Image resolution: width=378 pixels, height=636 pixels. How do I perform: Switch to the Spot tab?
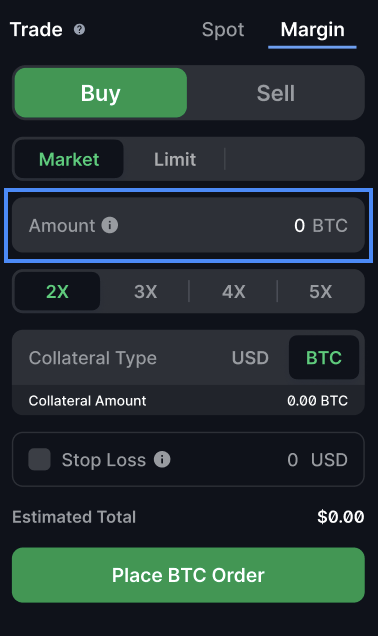pyautogui.click(x=223, y=30)
